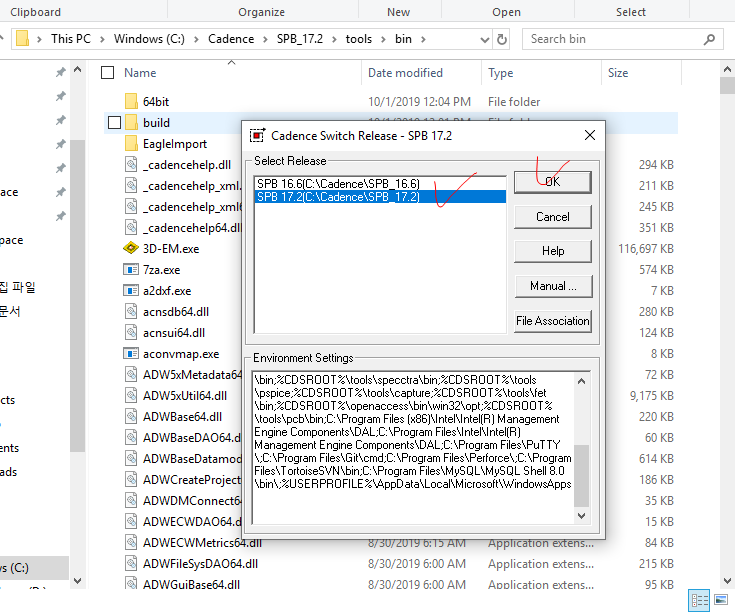
Task: Refresh the bin folder view
Action: tap(502, 39)
